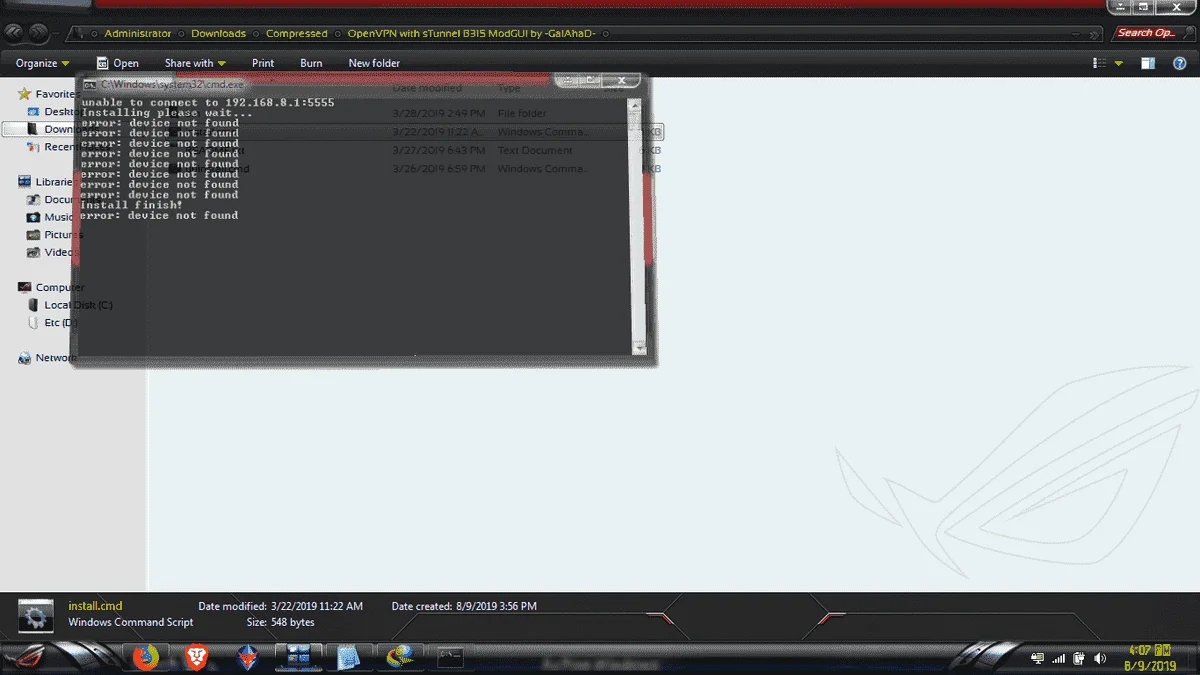Click the signal strength tray icon
Screen dimensions: 1200x675
pyautogui.click(x=1059, y=659)
